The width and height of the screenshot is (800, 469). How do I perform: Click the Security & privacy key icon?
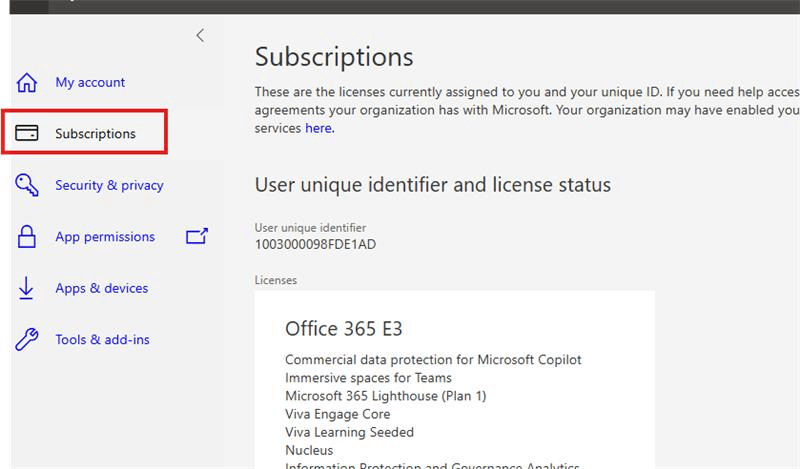[x=27, y=185]
